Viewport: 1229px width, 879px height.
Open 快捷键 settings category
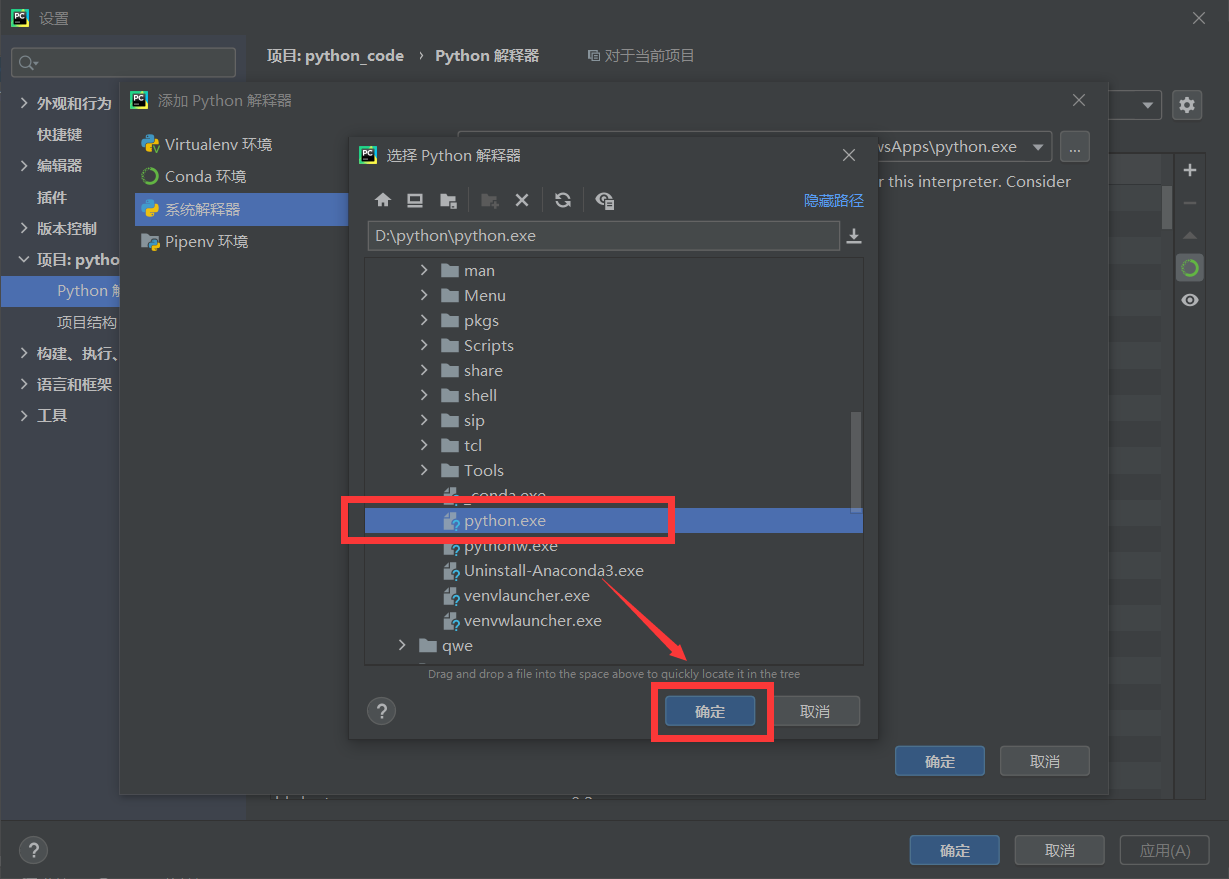click(60, 134)
